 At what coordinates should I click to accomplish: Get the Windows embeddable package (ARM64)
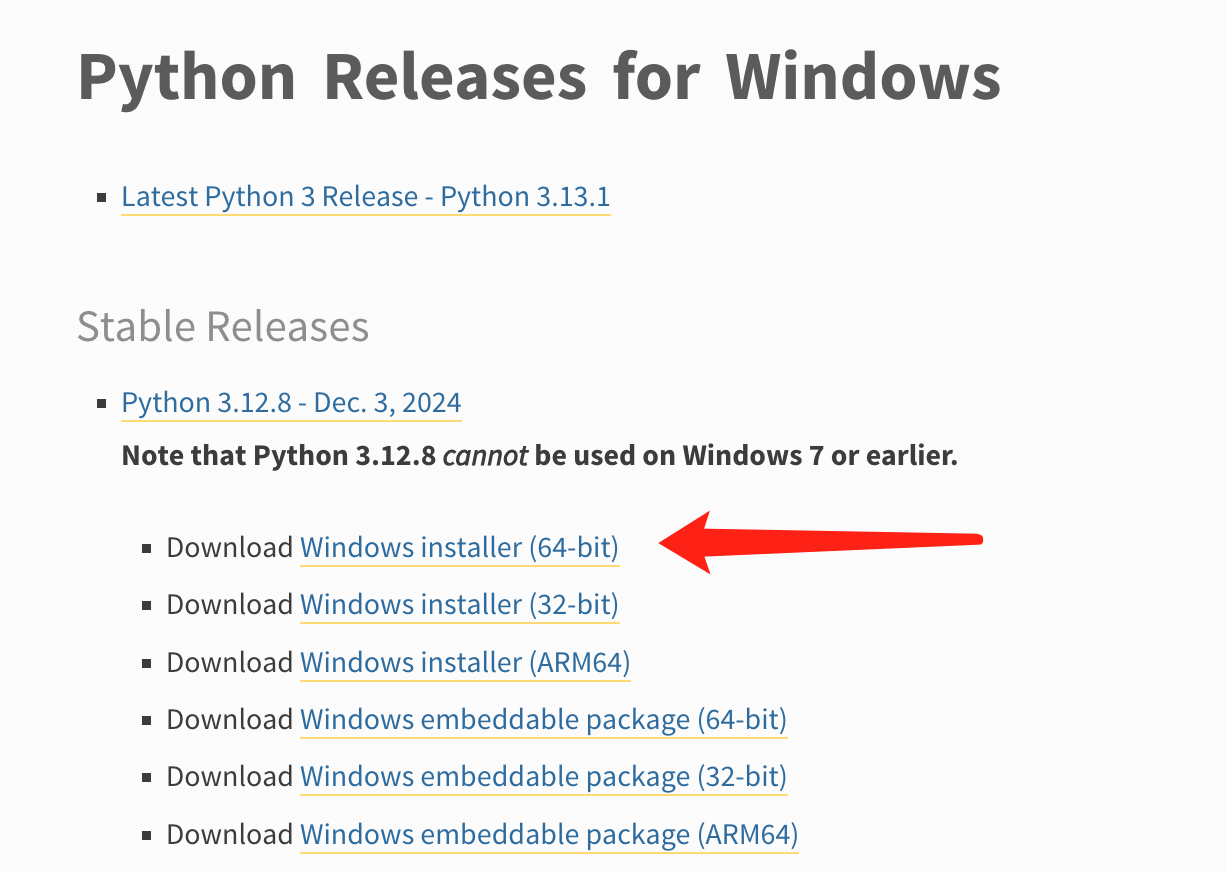coord(549,833)
